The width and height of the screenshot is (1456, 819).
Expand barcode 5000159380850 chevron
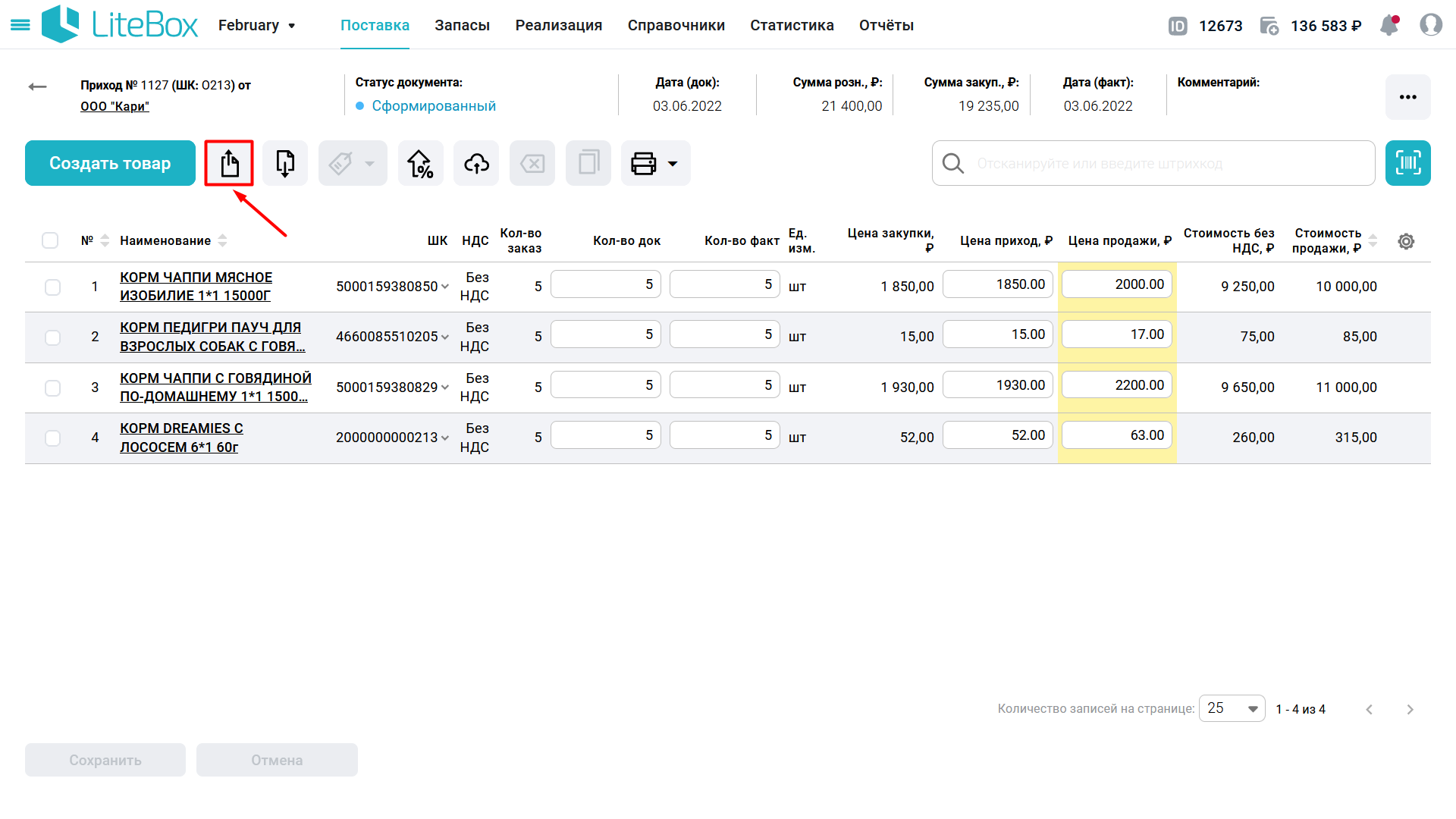click(445, 287)
